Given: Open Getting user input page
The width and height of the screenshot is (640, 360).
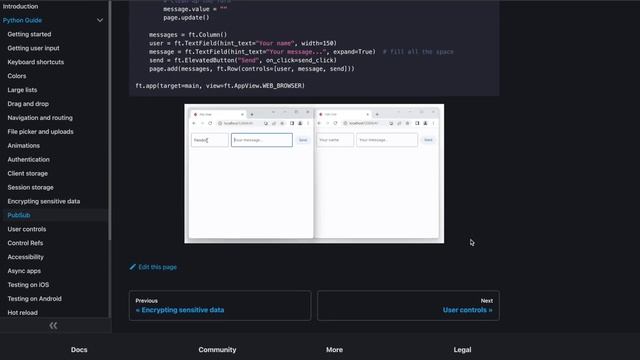Looking at the screenshot, I should coord(33,48).
